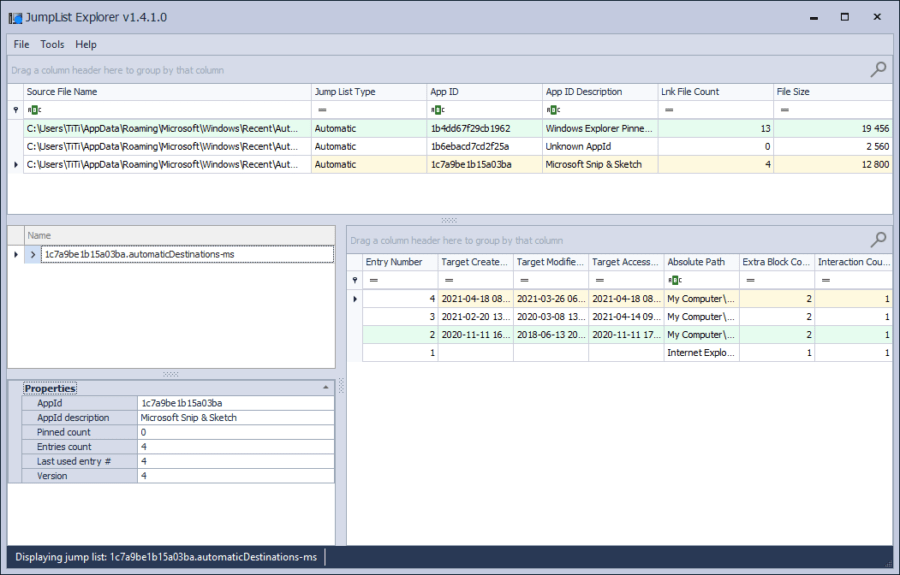Open the Tools menu
Viewport: 900px width, 575px height.
[52, 44]
